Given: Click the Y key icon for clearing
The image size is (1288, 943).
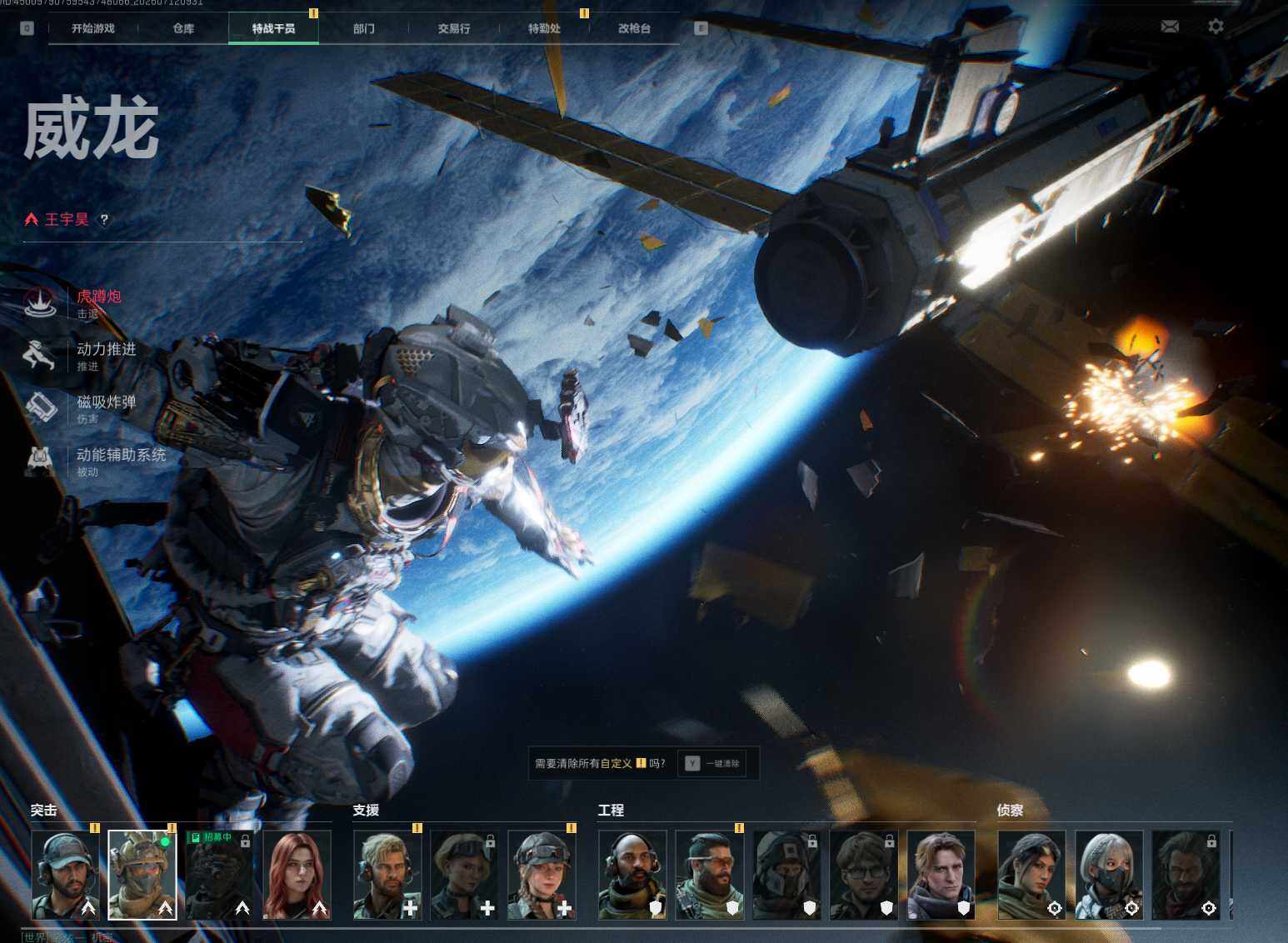Looking at the screenshot, I should (x=691, y=763).
